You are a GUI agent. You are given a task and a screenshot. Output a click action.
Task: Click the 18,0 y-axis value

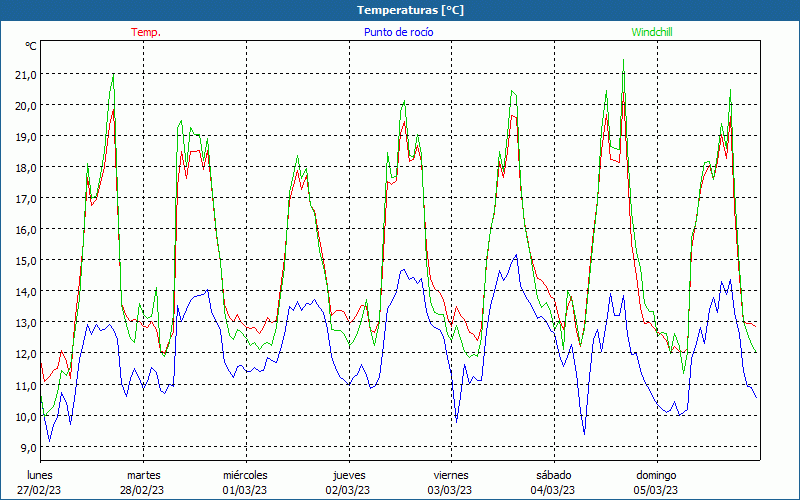pos(26,168)
